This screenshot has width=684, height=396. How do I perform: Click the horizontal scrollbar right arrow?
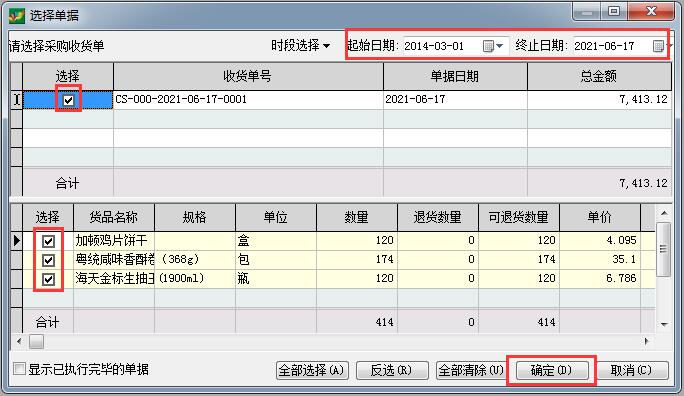(646, 341)
